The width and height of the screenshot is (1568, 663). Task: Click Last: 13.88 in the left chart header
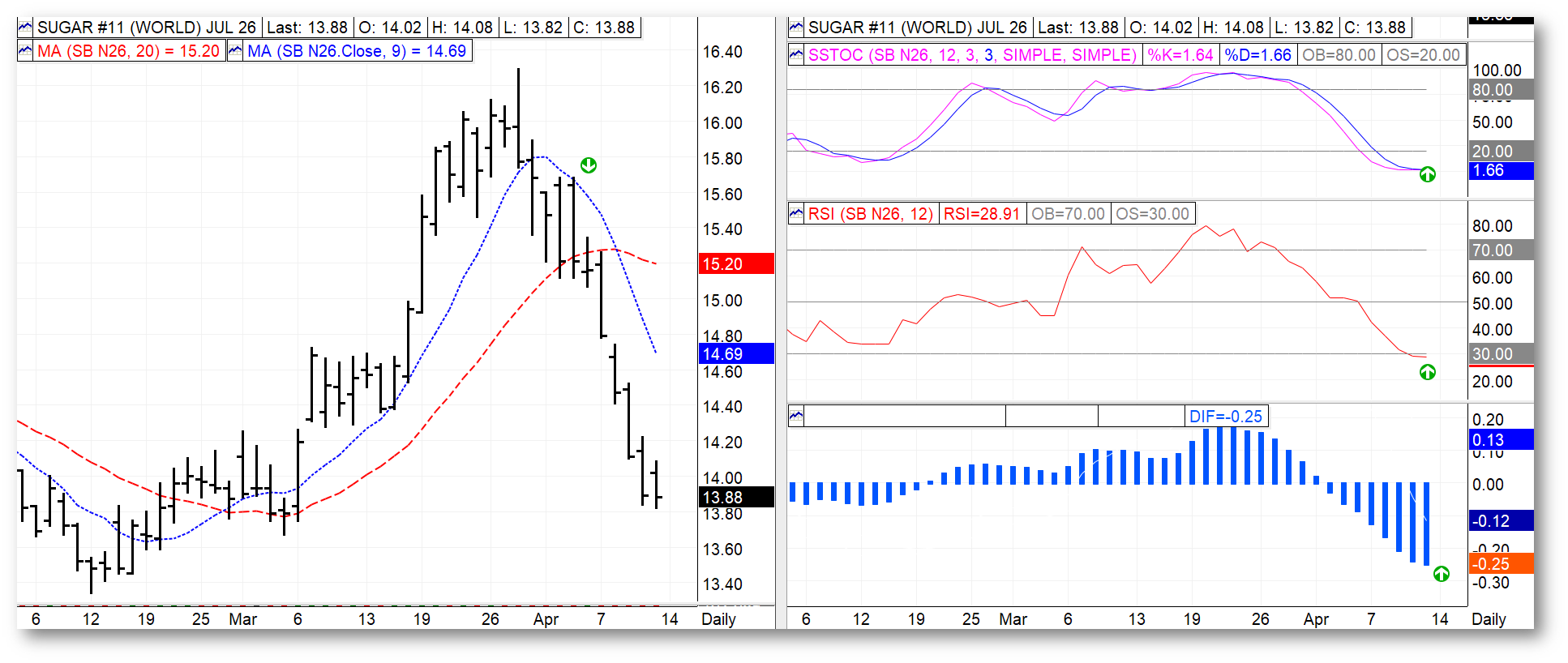point(307,28)
